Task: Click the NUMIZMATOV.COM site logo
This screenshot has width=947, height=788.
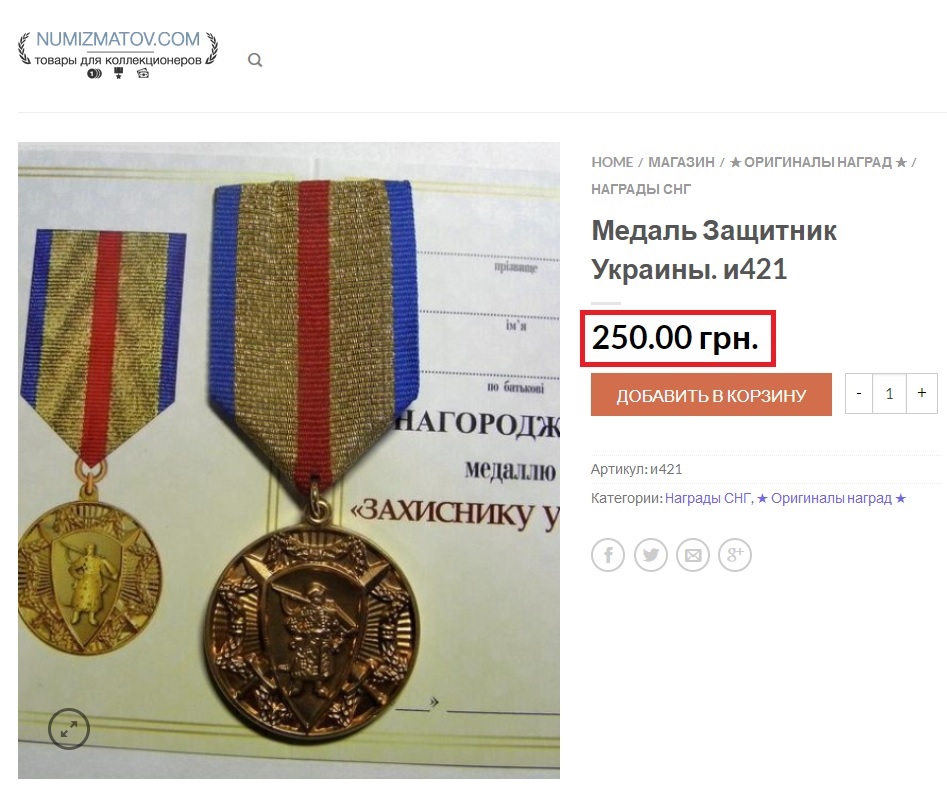Action: (118, 56)
